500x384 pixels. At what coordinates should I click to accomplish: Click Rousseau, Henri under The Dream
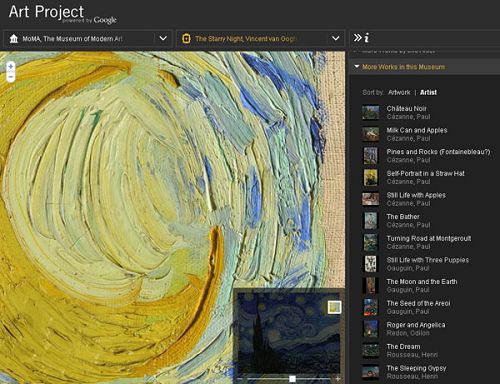(412, 355)
